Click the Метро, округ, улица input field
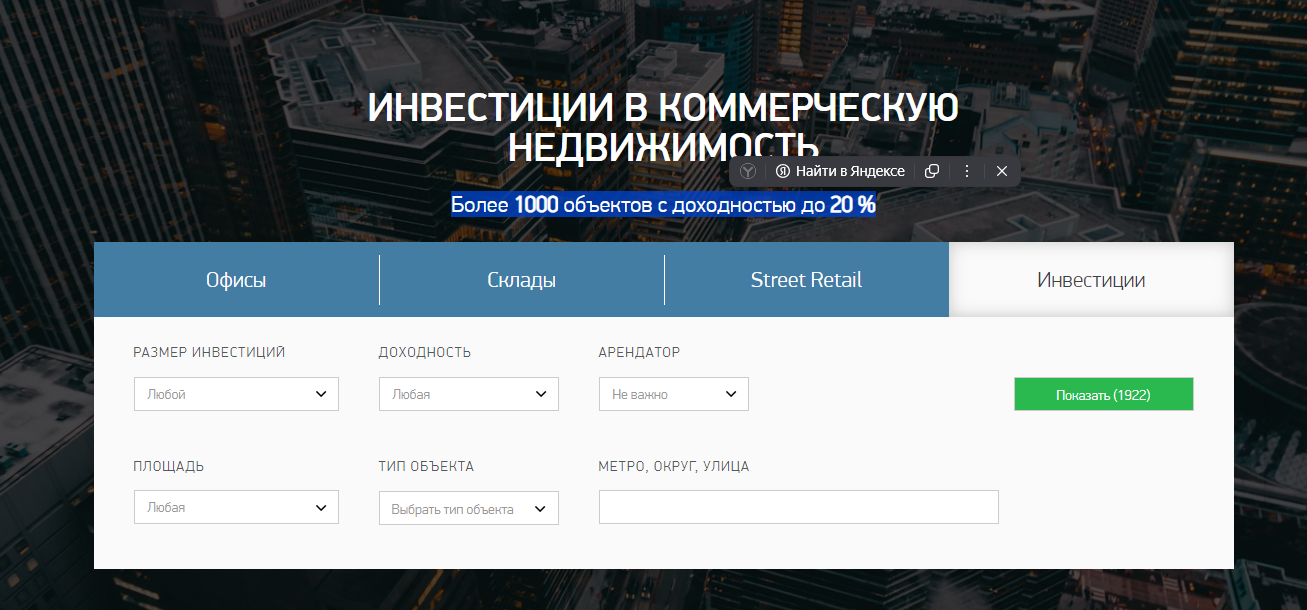The height and width of the screenshot is (610, 1307). pos(798,507)
